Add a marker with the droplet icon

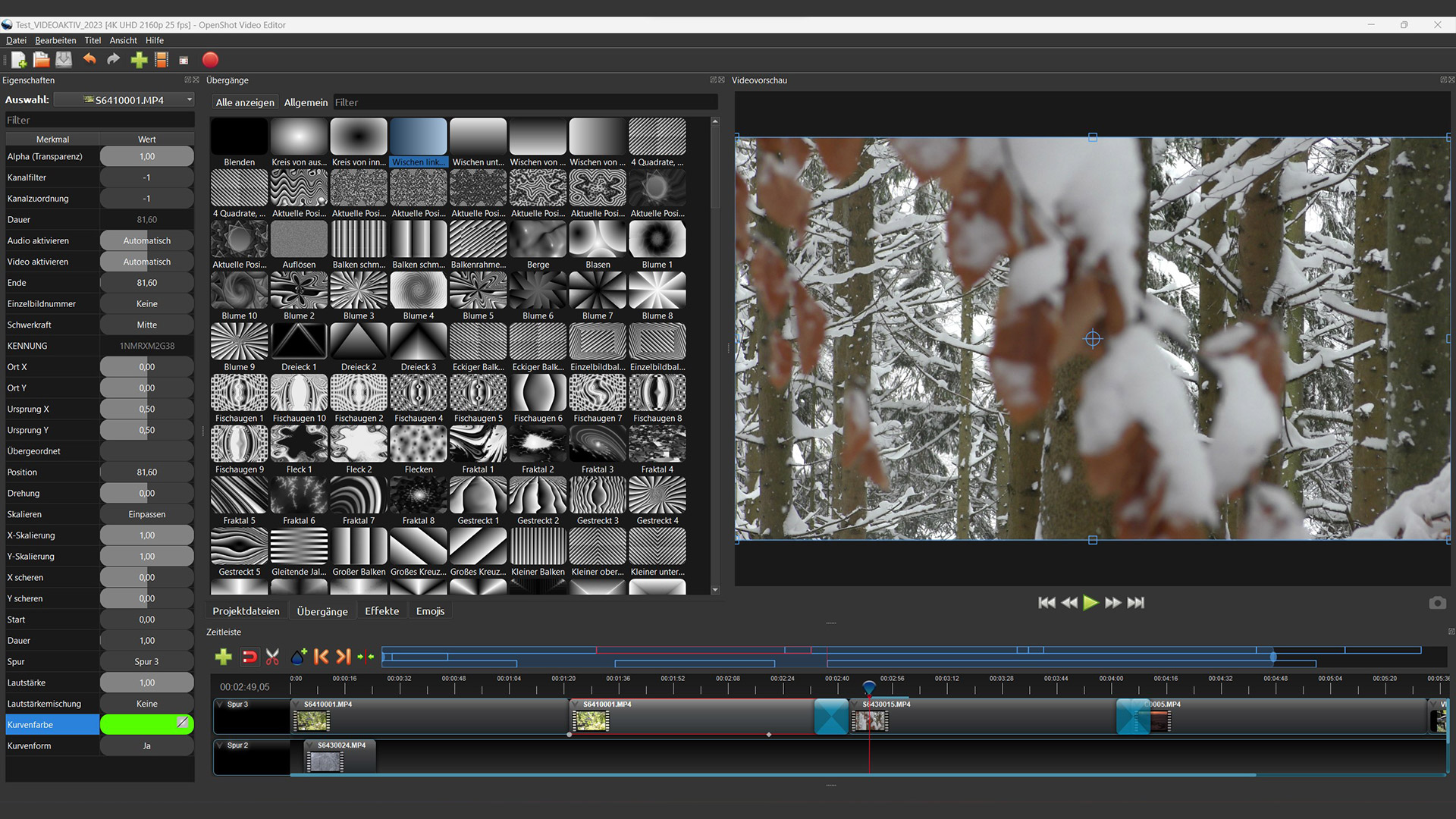pyautogui.click(x=298, y=657)
